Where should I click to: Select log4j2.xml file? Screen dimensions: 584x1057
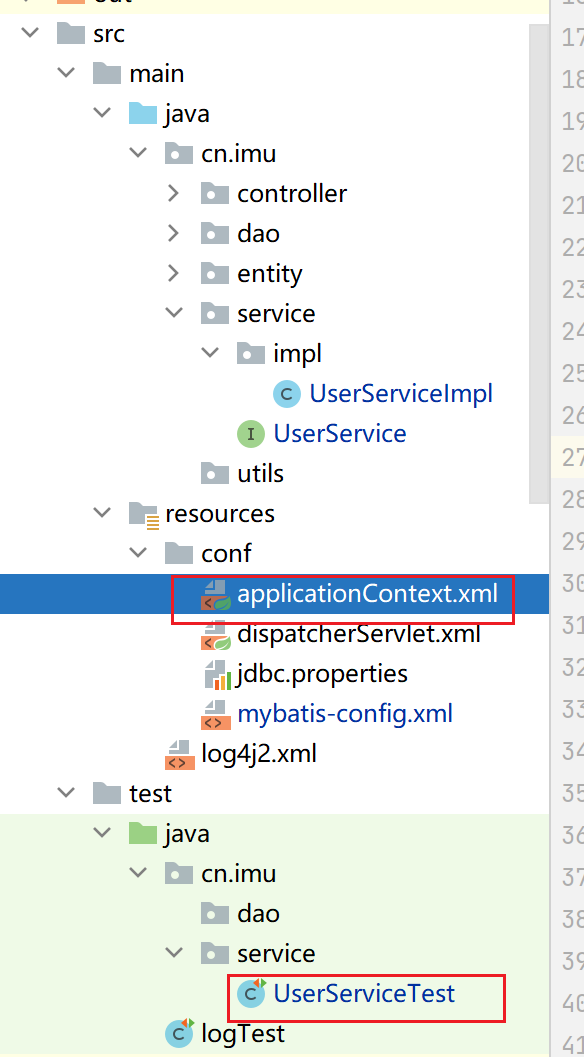pos(259,754)
